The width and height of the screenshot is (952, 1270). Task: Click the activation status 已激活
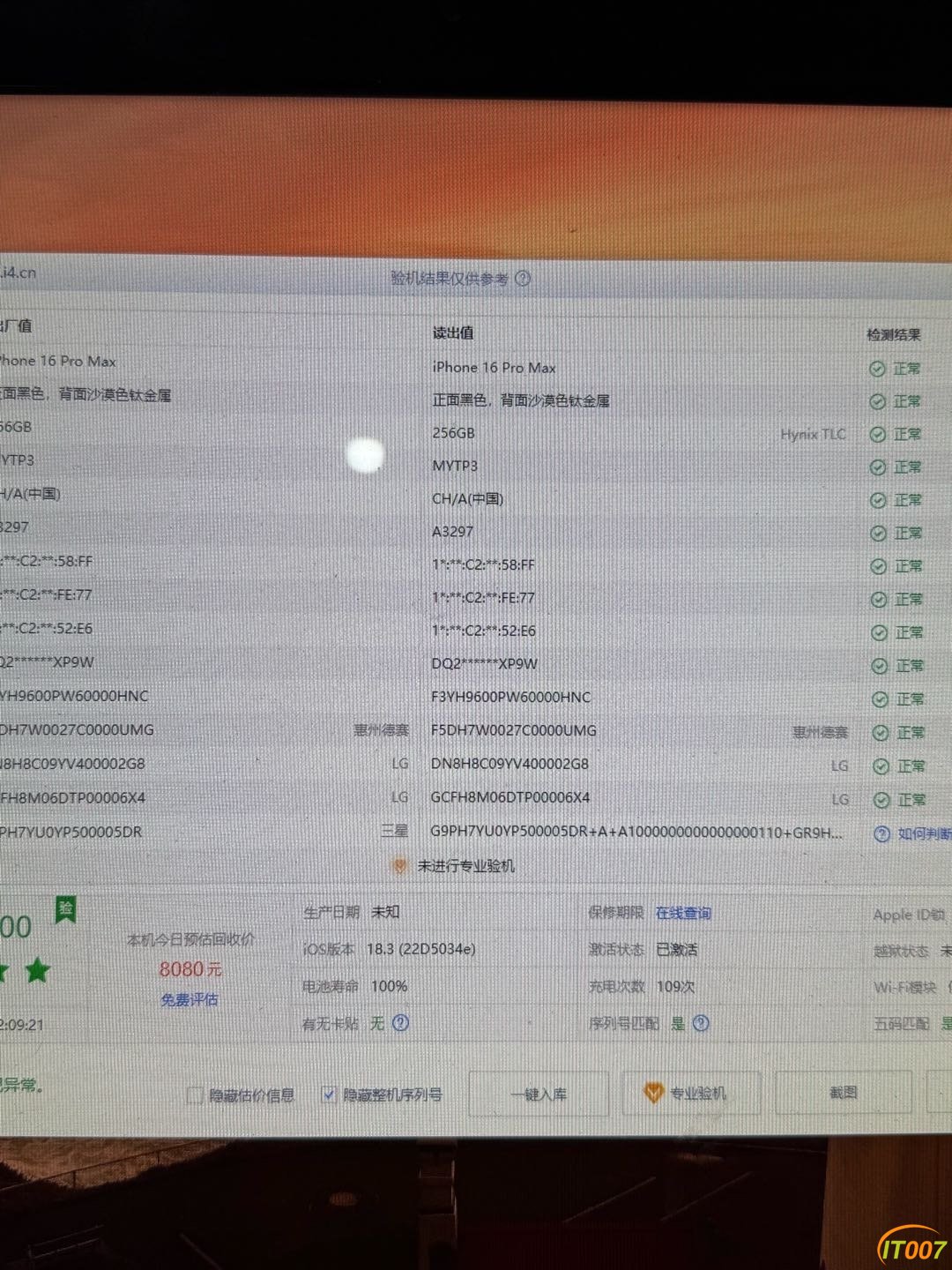677,949
